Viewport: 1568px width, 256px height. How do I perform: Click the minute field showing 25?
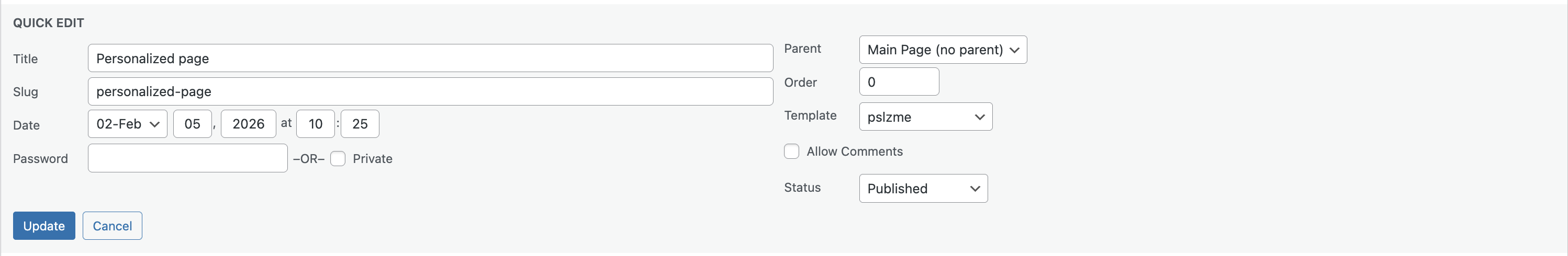(x=360, y=124)
